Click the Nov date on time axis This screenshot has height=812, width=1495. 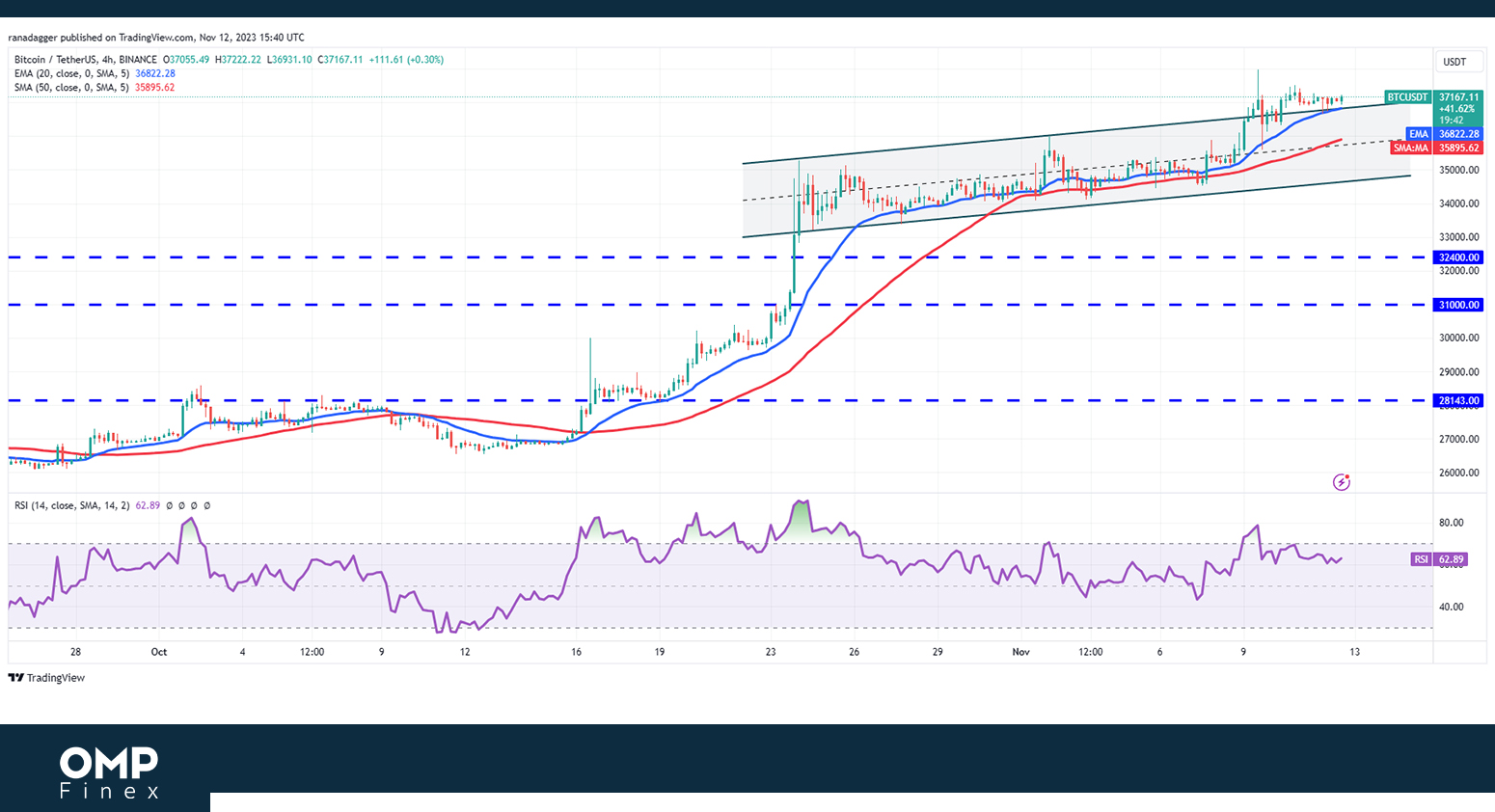(x=1021, y=652)
